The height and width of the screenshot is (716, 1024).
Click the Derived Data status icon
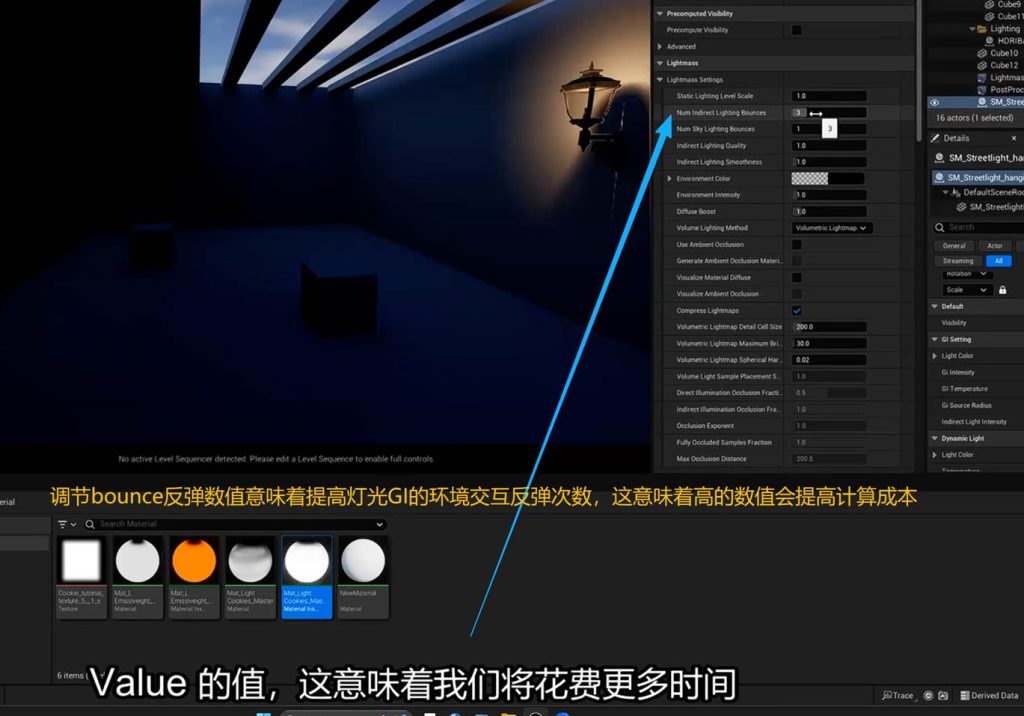(965, 695)
